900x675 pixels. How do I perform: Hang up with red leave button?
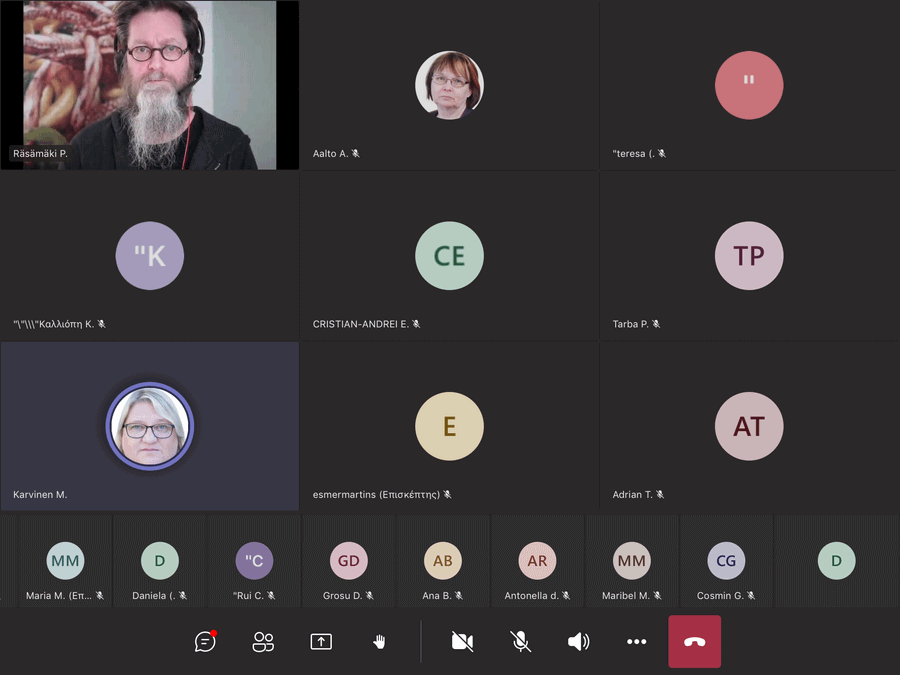pos(694,642)
